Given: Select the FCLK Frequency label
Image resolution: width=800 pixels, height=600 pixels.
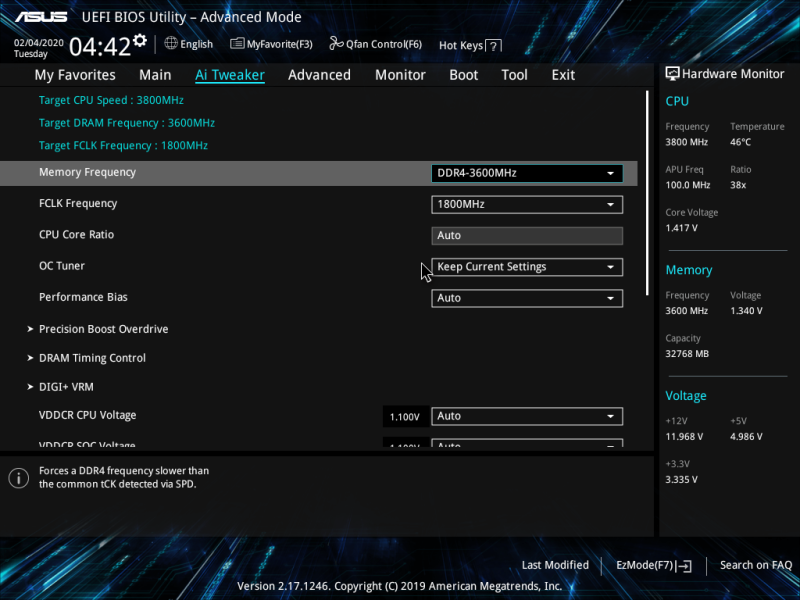Looking at the screenshot, I should click(78, 204).
